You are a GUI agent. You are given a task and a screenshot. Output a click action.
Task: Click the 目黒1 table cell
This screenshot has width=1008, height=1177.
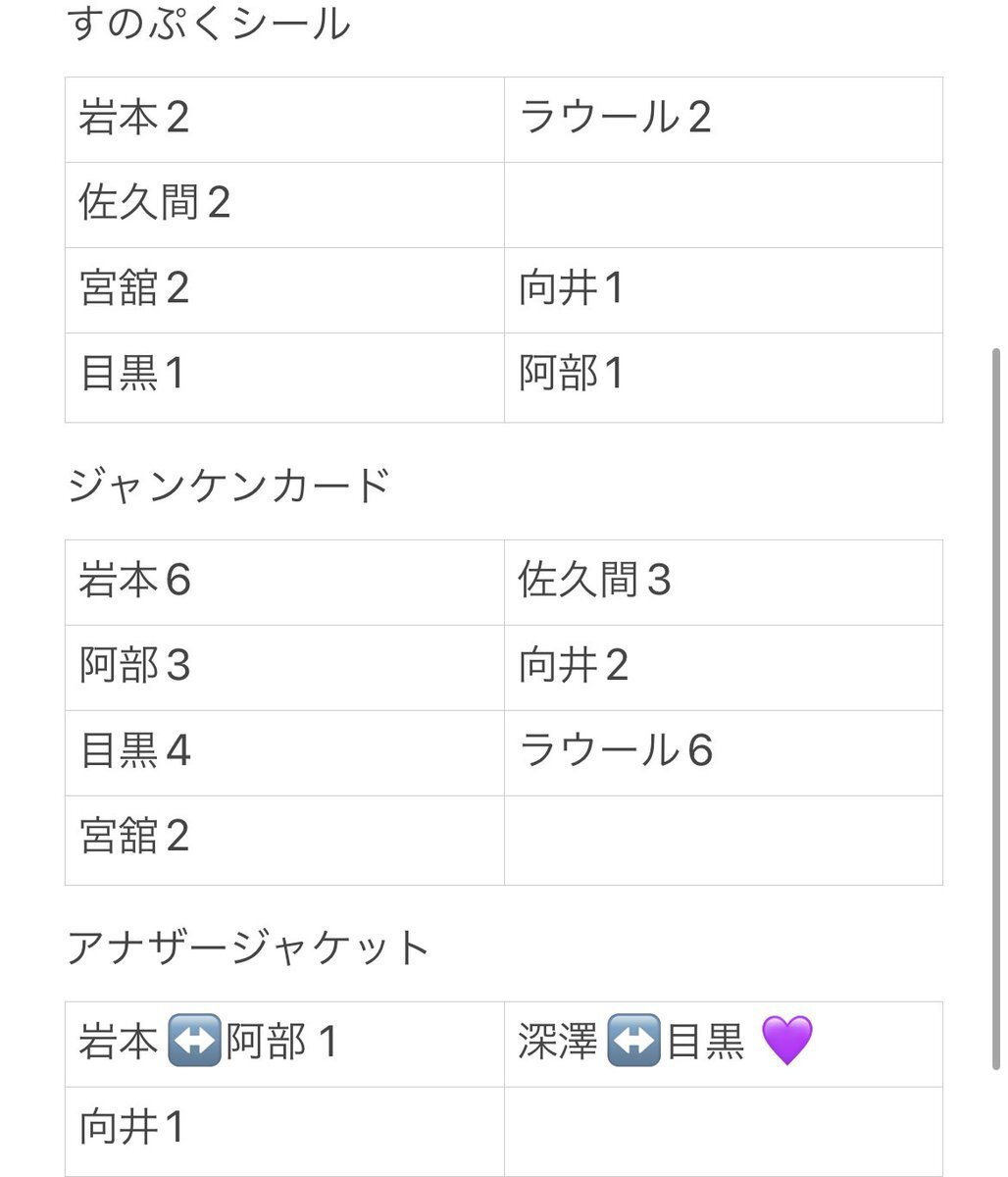(284, 378)
